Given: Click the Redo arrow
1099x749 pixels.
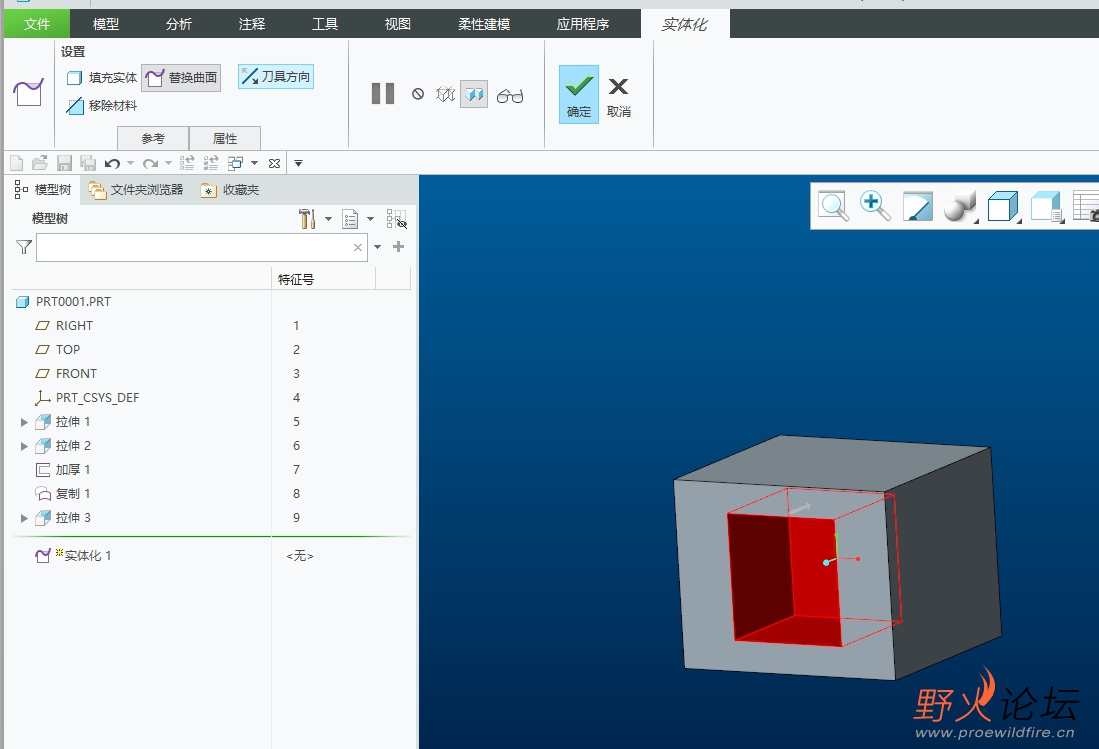Looking at the screenshot, I should tap(150, 163).
